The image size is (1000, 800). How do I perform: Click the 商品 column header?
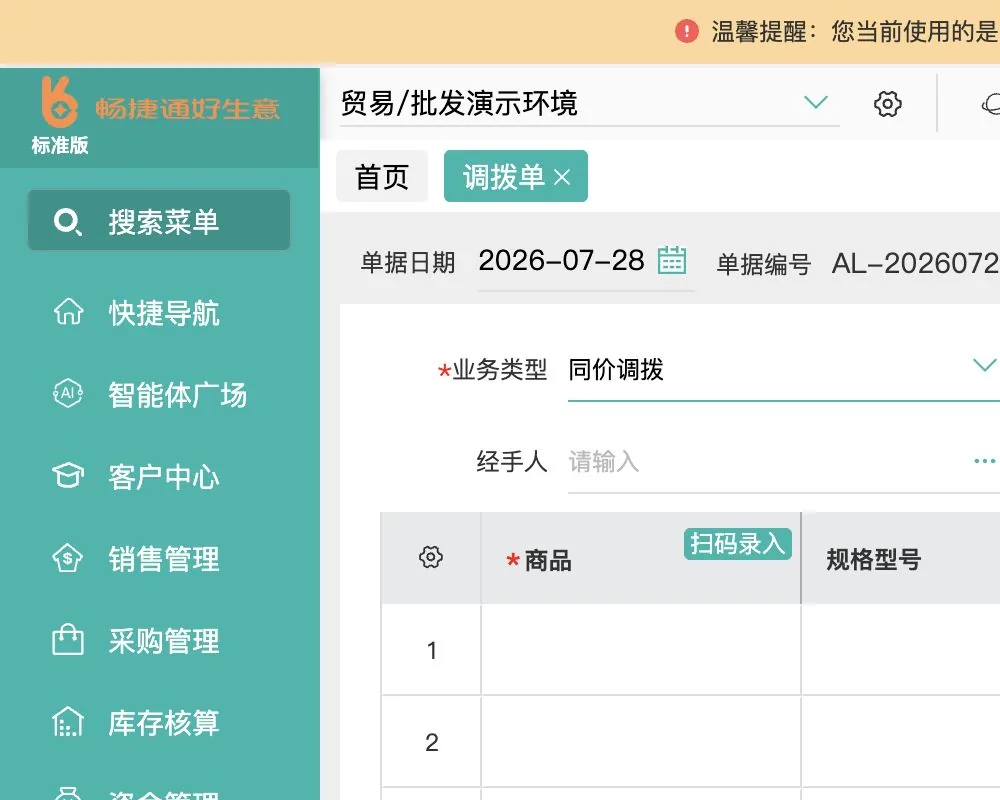coord(641,558)
